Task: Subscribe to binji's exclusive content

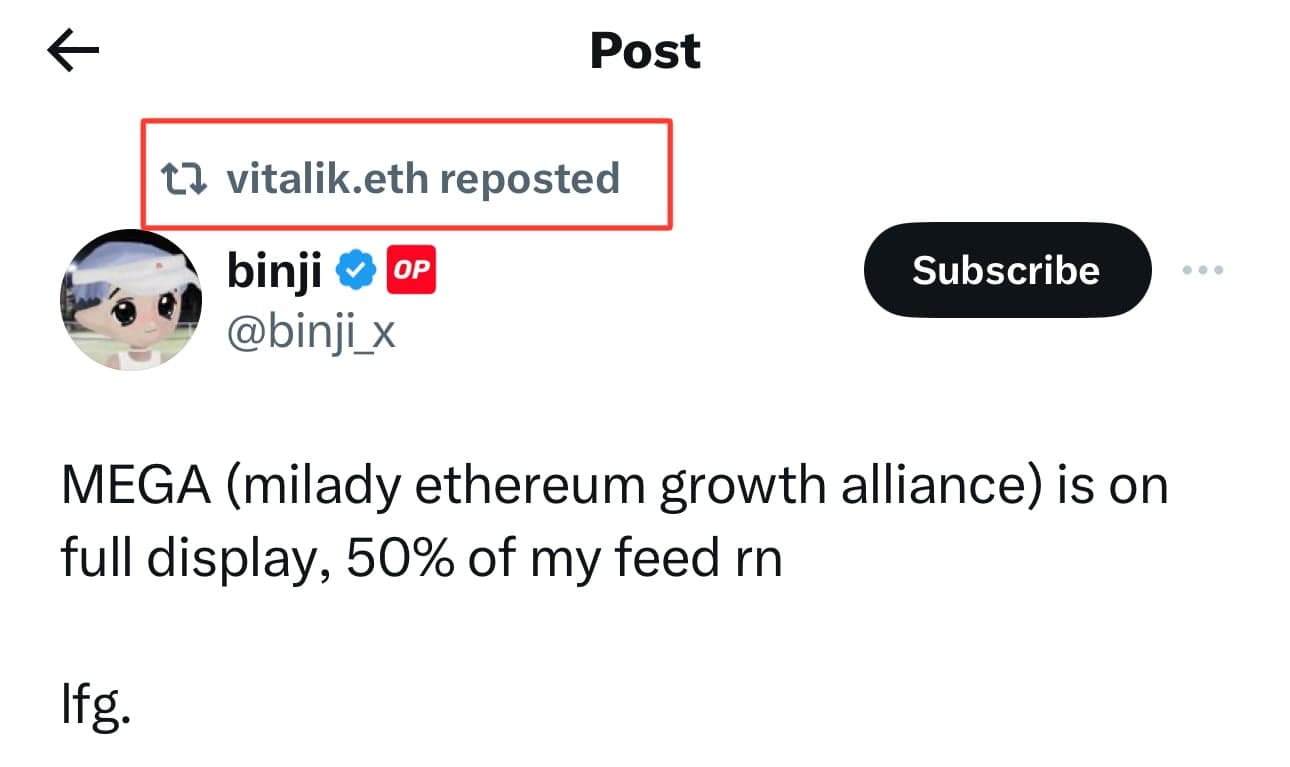Action: 1006,269
